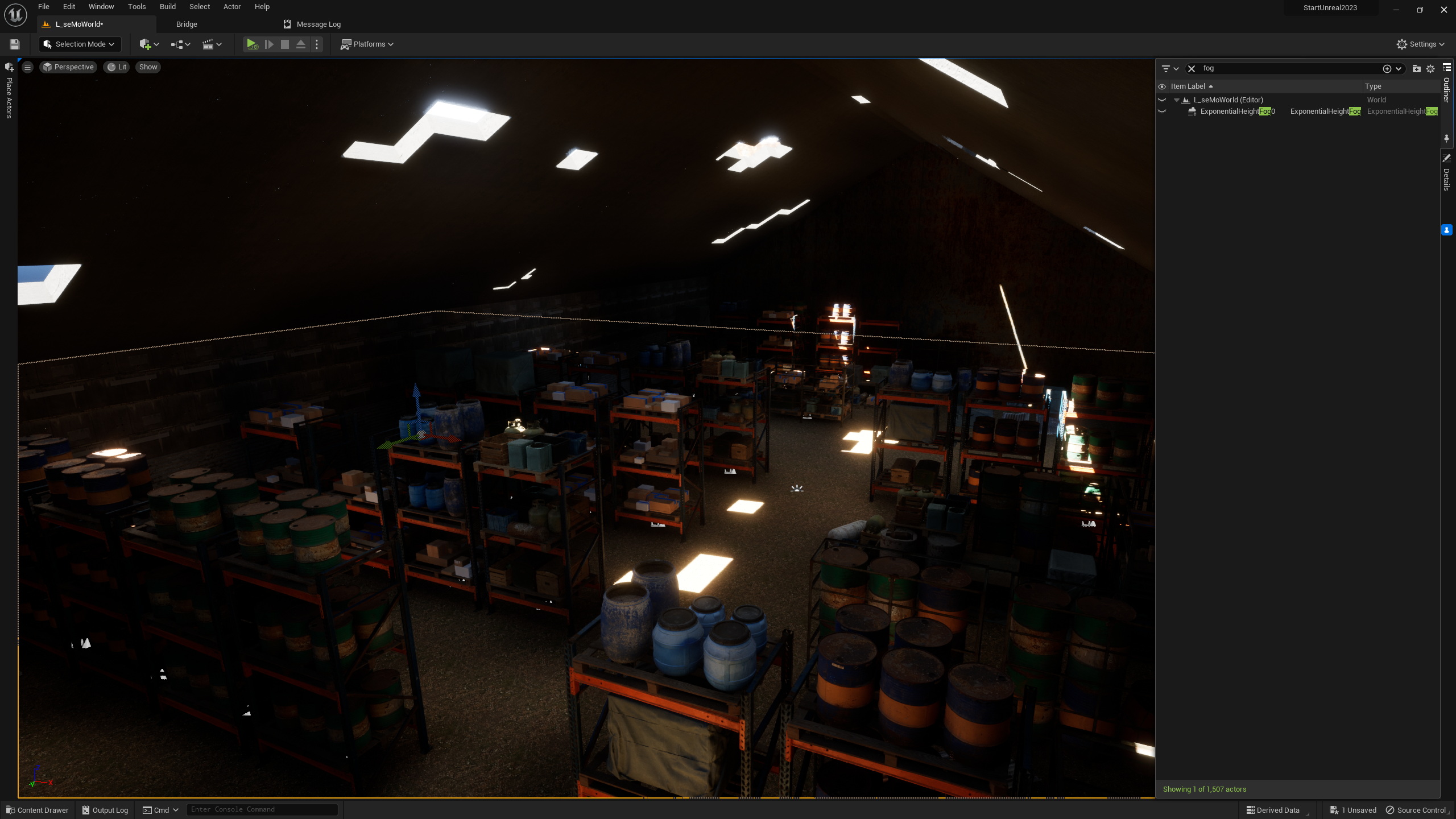Image resolution: width=1456 pixels, height=819 pixels.
Task: Open the Platforms dropdown
Action: coord(367,44)
